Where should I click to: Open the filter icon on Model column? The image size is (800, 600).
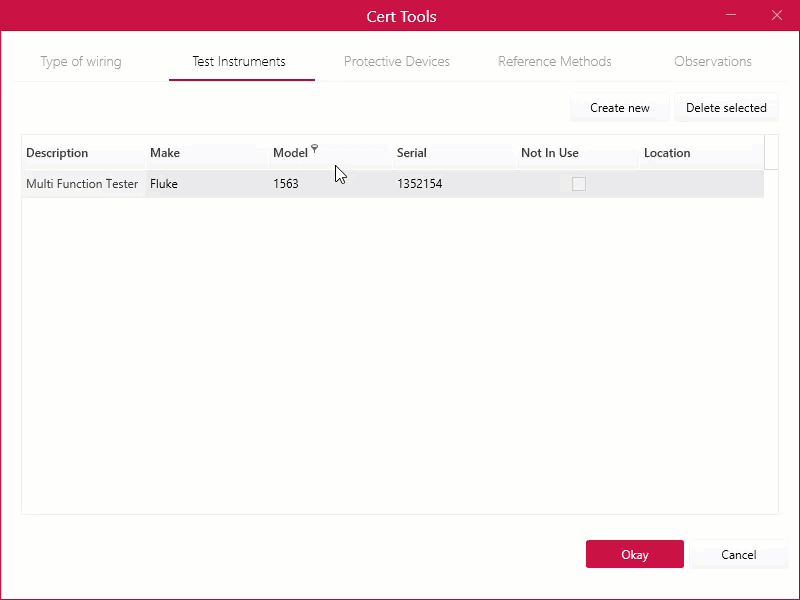click(x=316, y=148)
